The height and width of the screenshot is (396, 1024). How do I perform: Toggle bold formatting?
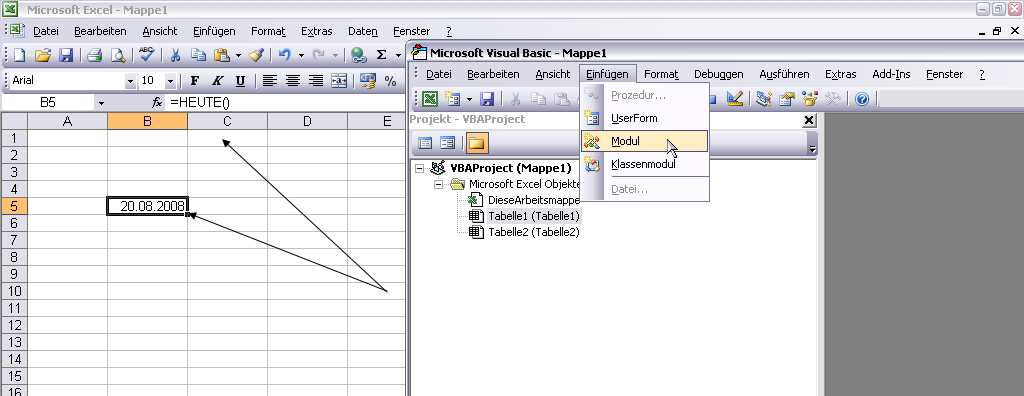[195, 81]
